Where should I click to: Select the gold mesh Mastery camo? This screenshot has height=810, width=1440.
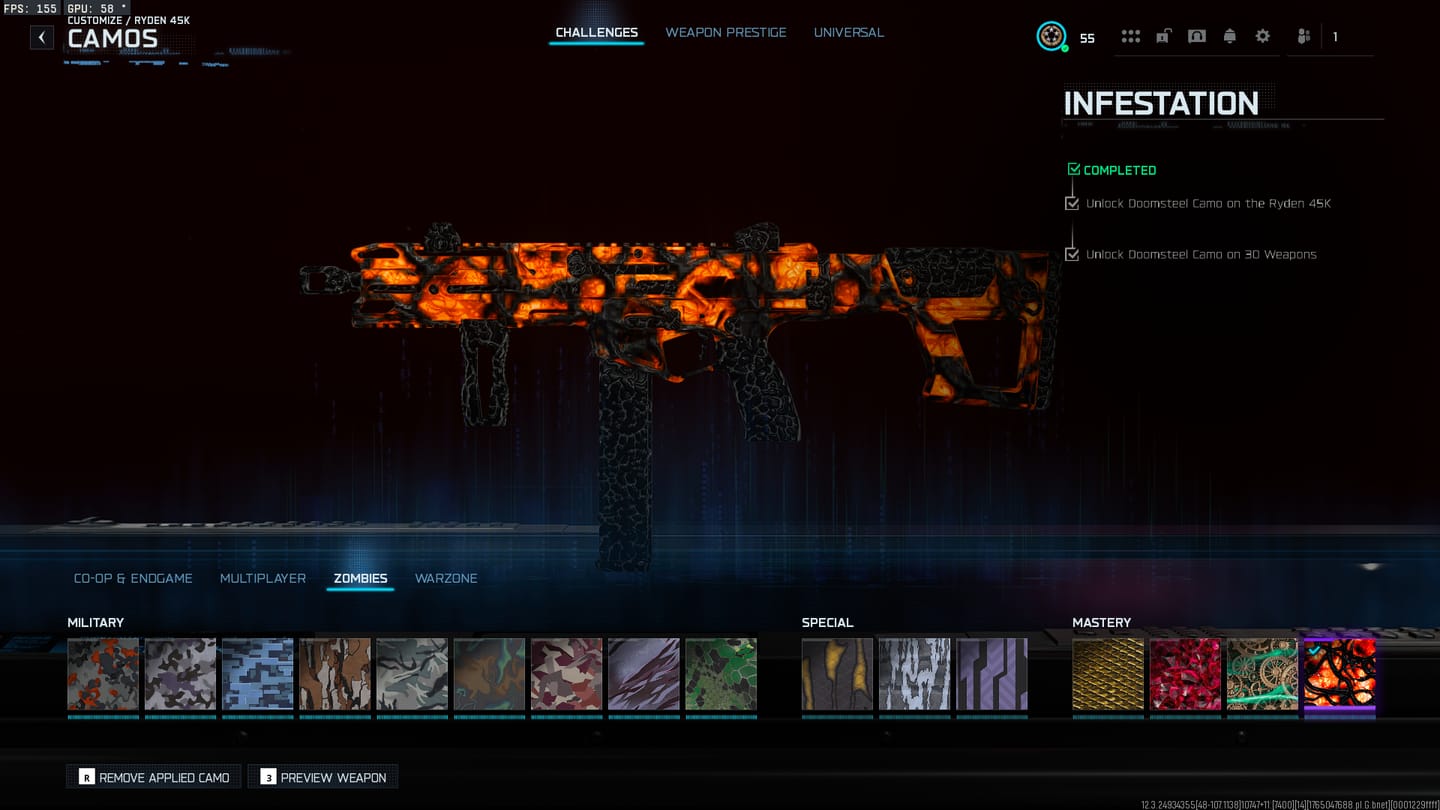[x=1108, y=675]
